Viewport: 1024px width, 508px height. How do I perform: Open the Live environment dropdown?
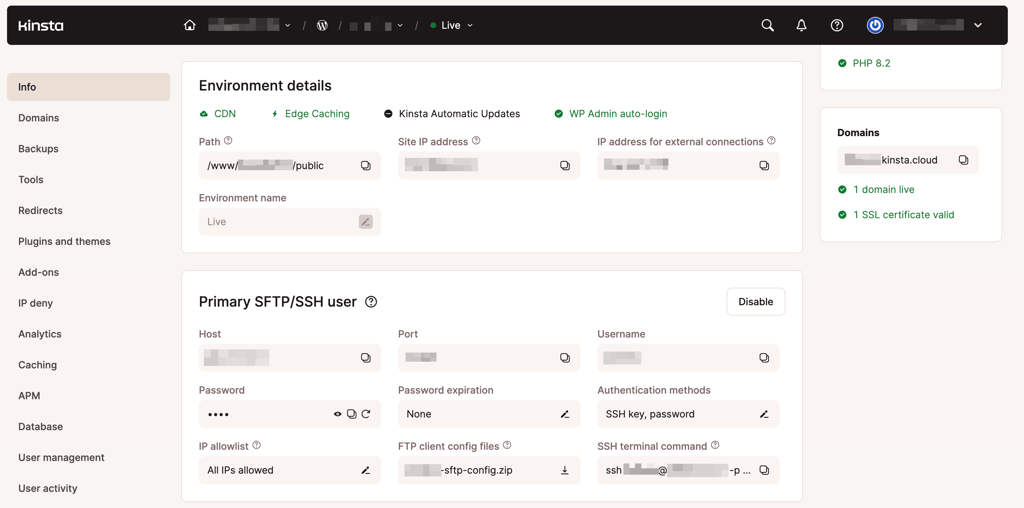451,25
